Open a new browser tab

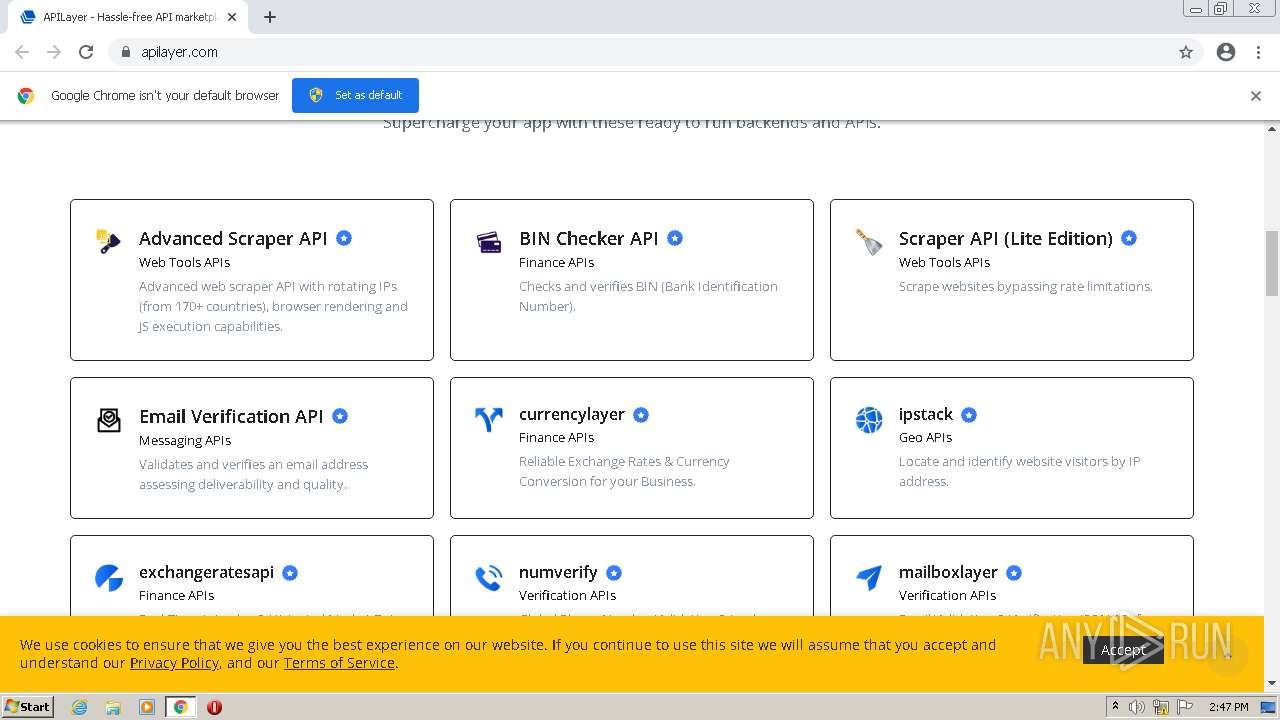270,17
